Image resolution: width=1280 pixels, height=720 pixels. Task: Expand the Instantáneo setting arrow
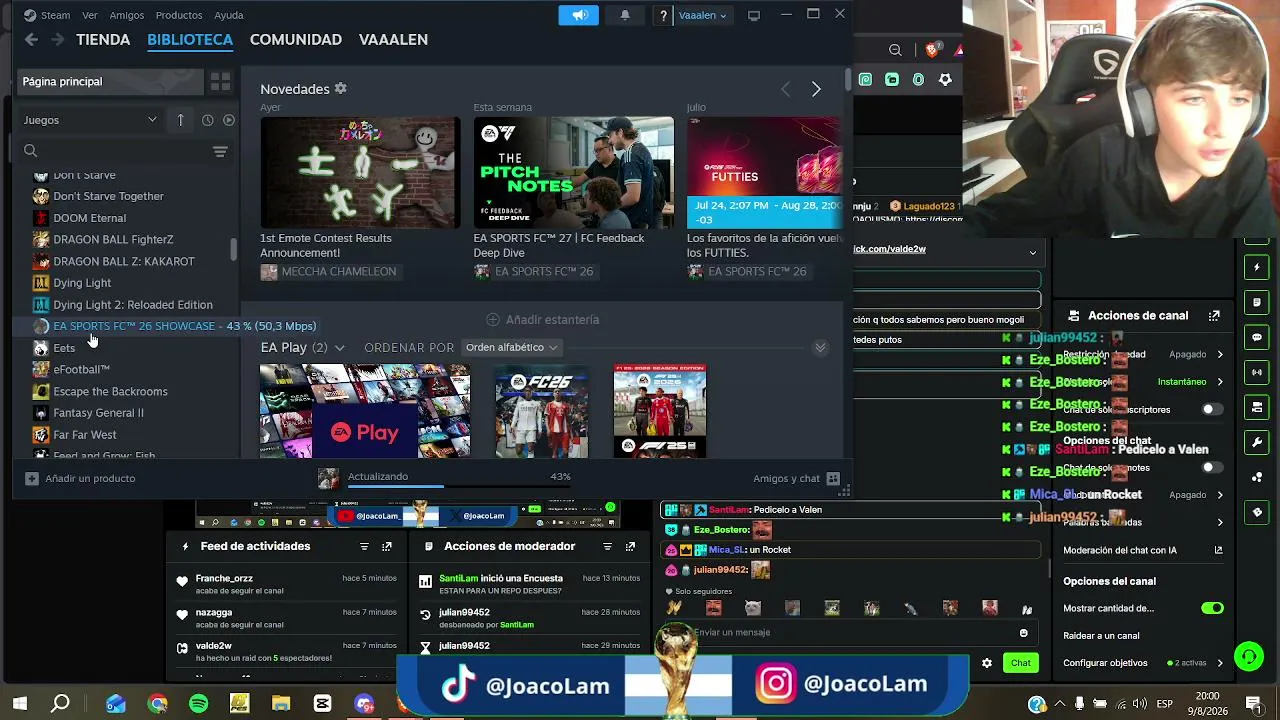[1220, 382]
